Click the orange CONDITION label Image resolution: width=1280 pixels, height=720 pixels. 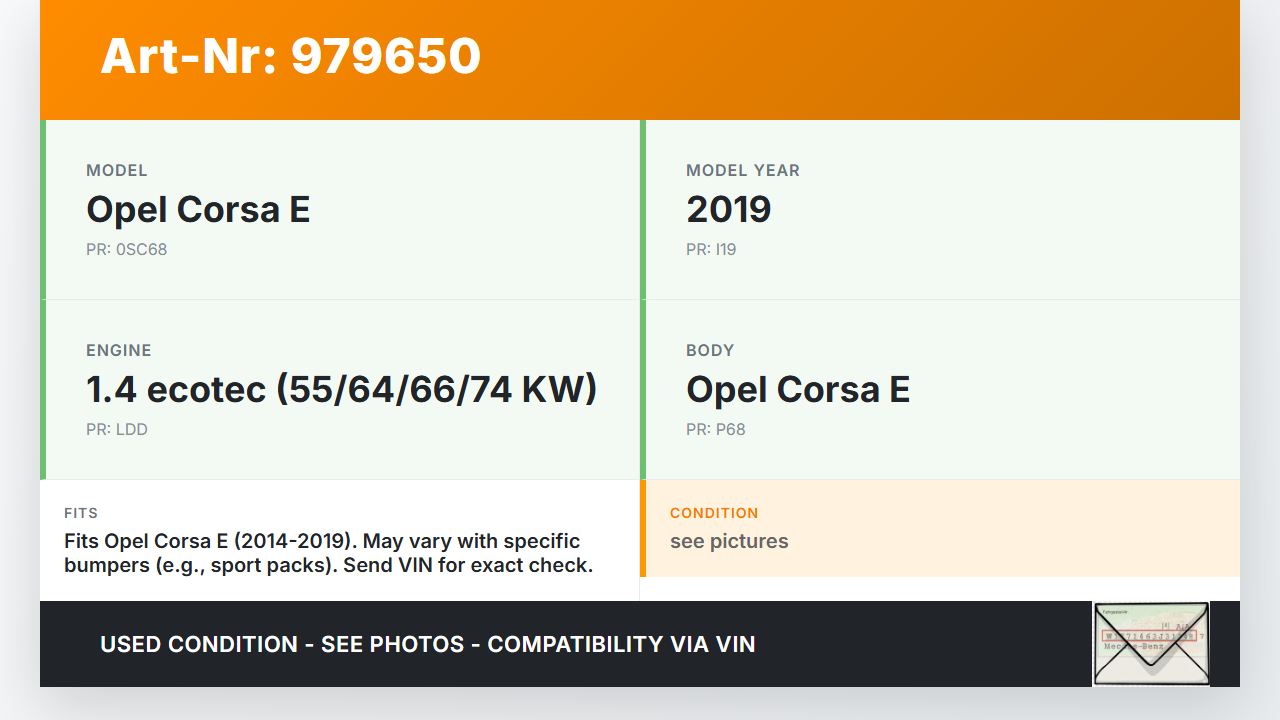coord(714,513)
